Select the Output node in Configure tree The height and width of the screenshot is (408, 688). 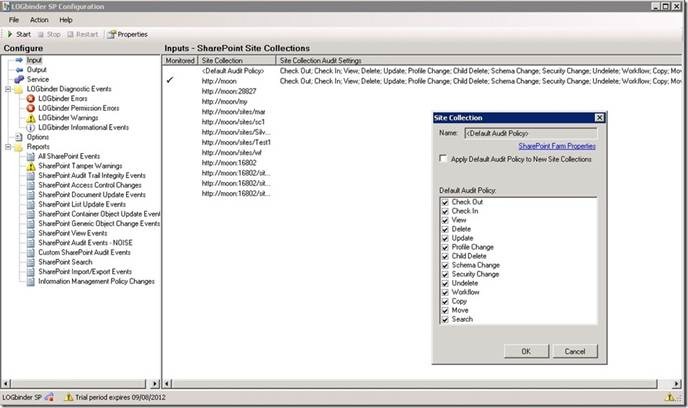(36, 70)
